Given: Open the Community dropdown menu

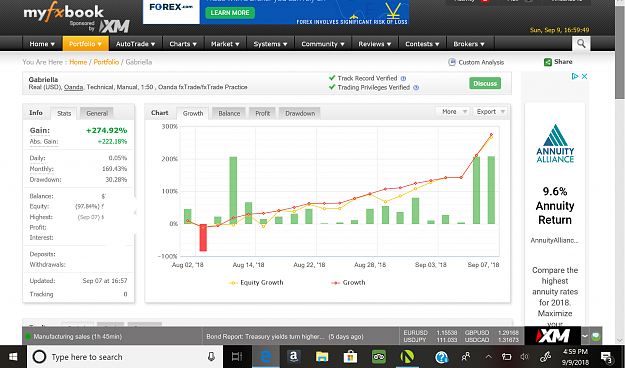Looking at the screenshot, I should point(323,44).
